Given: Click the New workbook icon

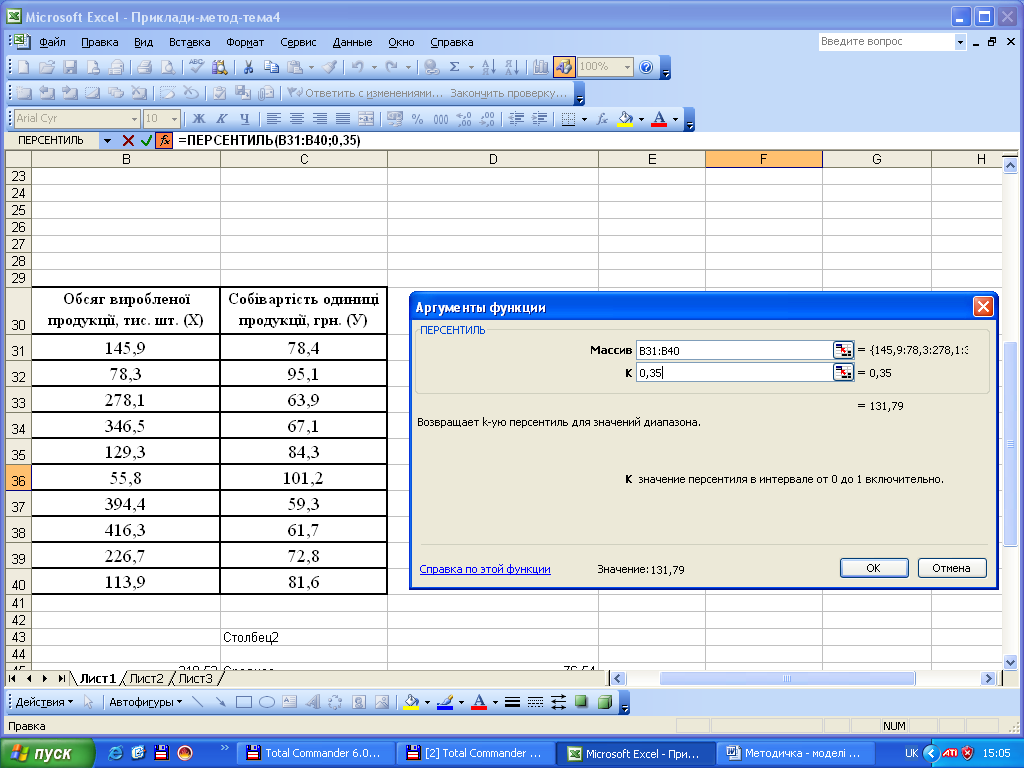Looking at the screenshot, I should tap(24, 67).
